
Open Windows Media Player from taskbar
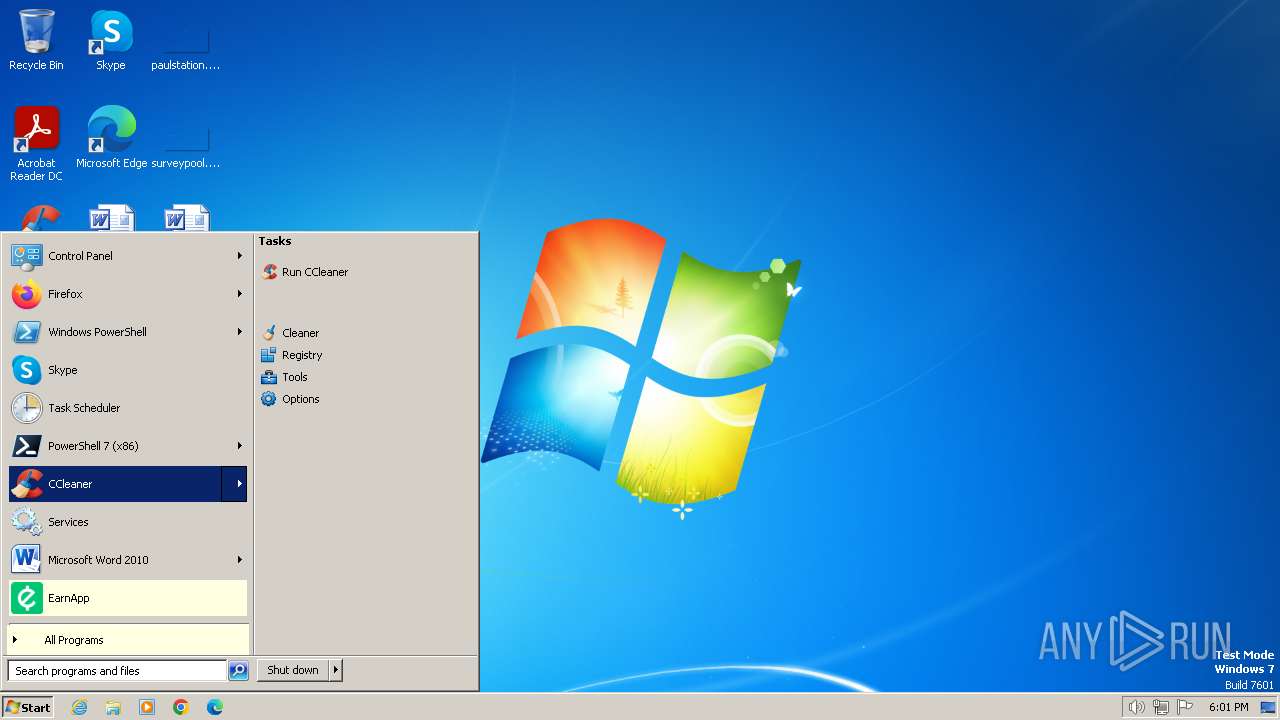coord(147,707)
